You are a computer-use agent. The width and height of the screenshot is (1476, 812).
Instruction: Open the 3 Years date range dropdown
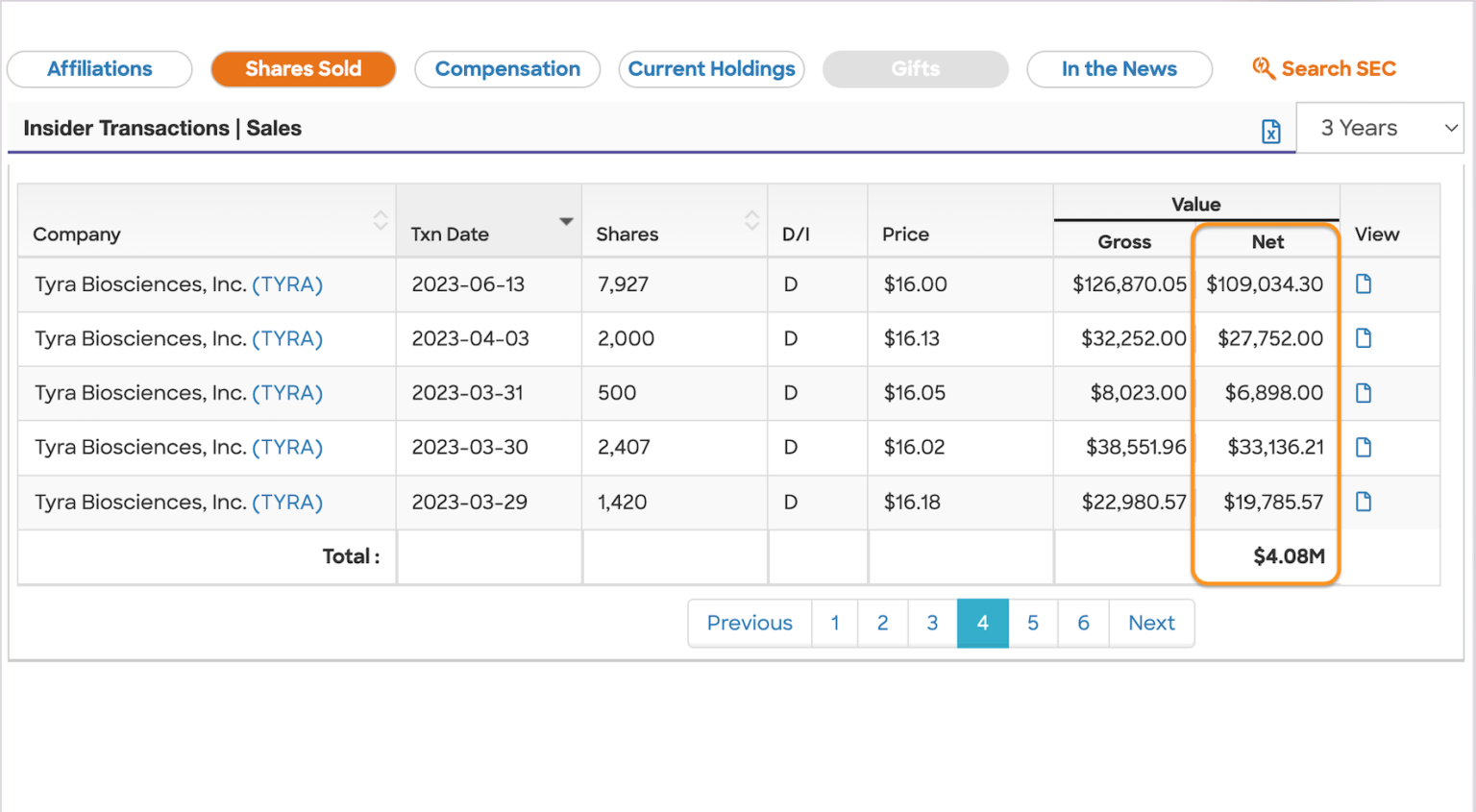point(1380,127)
